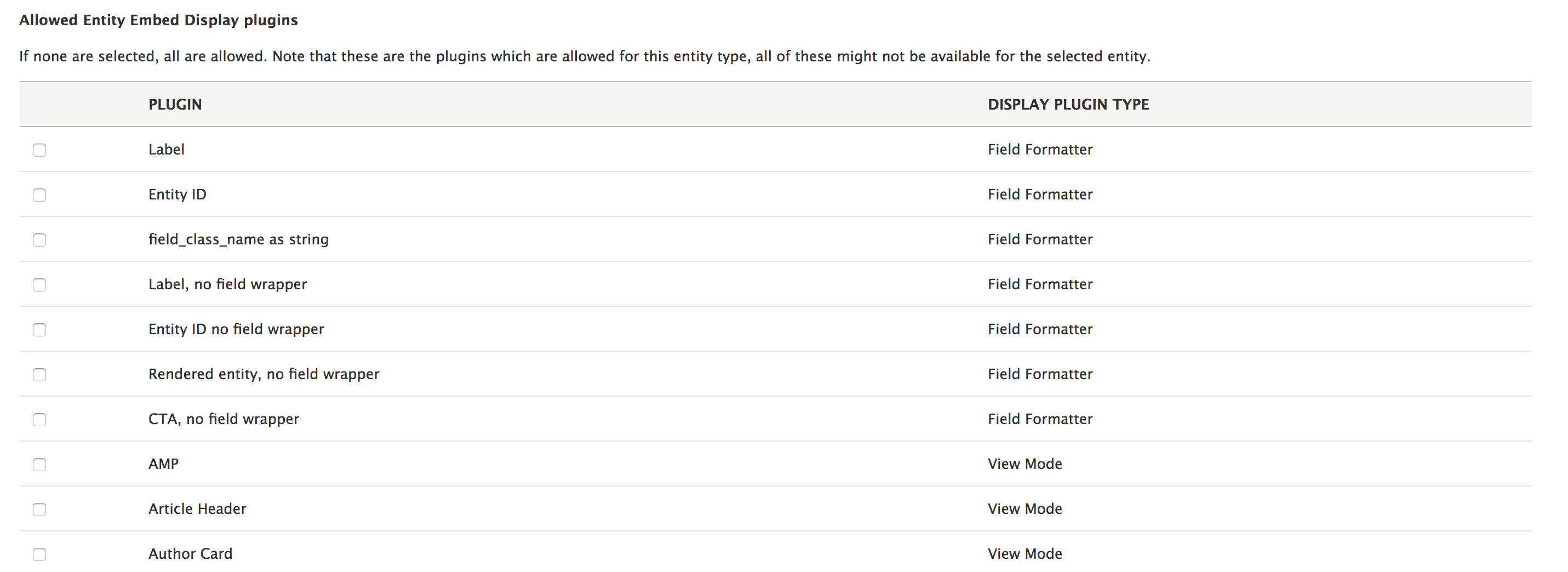1568x572 pixels.
Task: Enable the Label plugin checkbox
Action: click(x=39, y=150)
